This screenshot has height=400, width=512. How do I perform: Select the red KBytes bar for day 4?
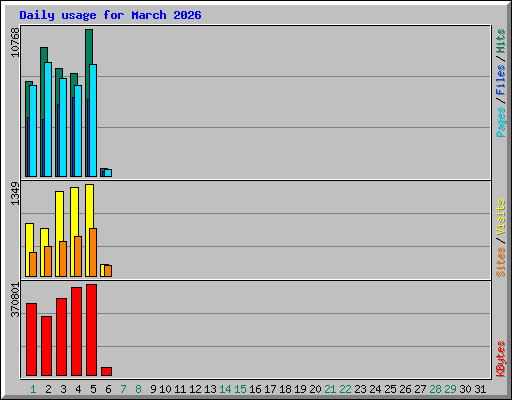click(76, 331)
